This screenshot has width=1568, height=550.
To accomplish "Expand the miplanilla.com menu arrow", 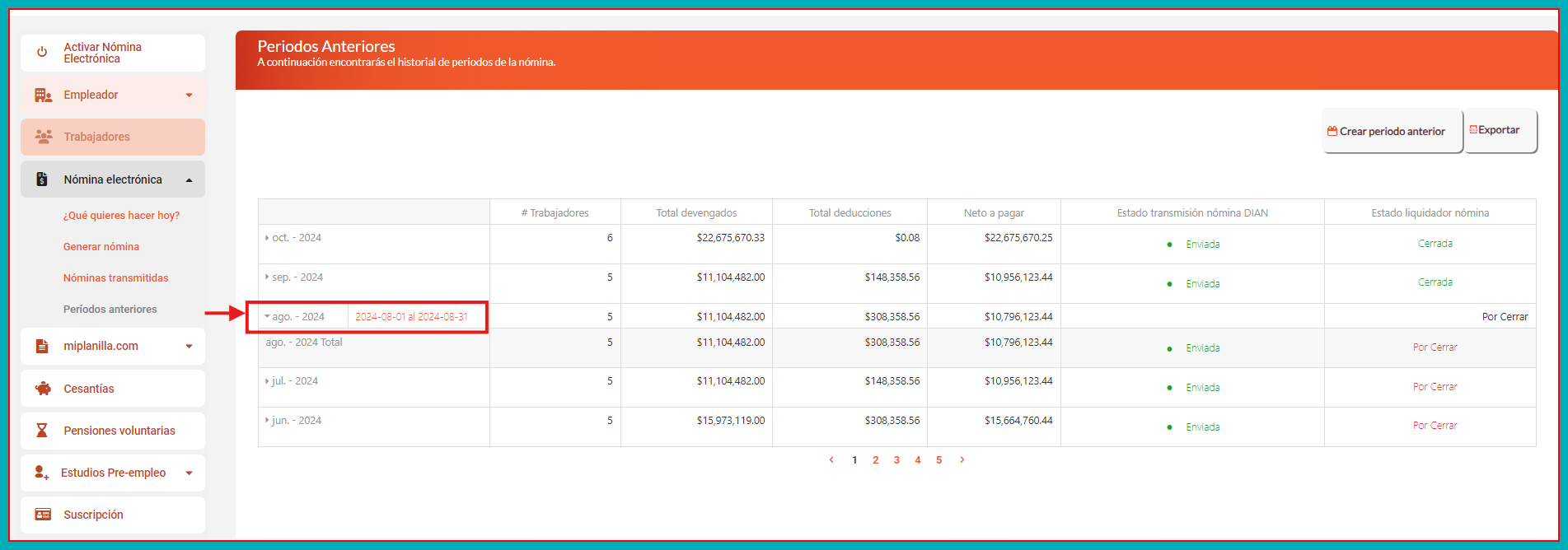I will 190,347.
